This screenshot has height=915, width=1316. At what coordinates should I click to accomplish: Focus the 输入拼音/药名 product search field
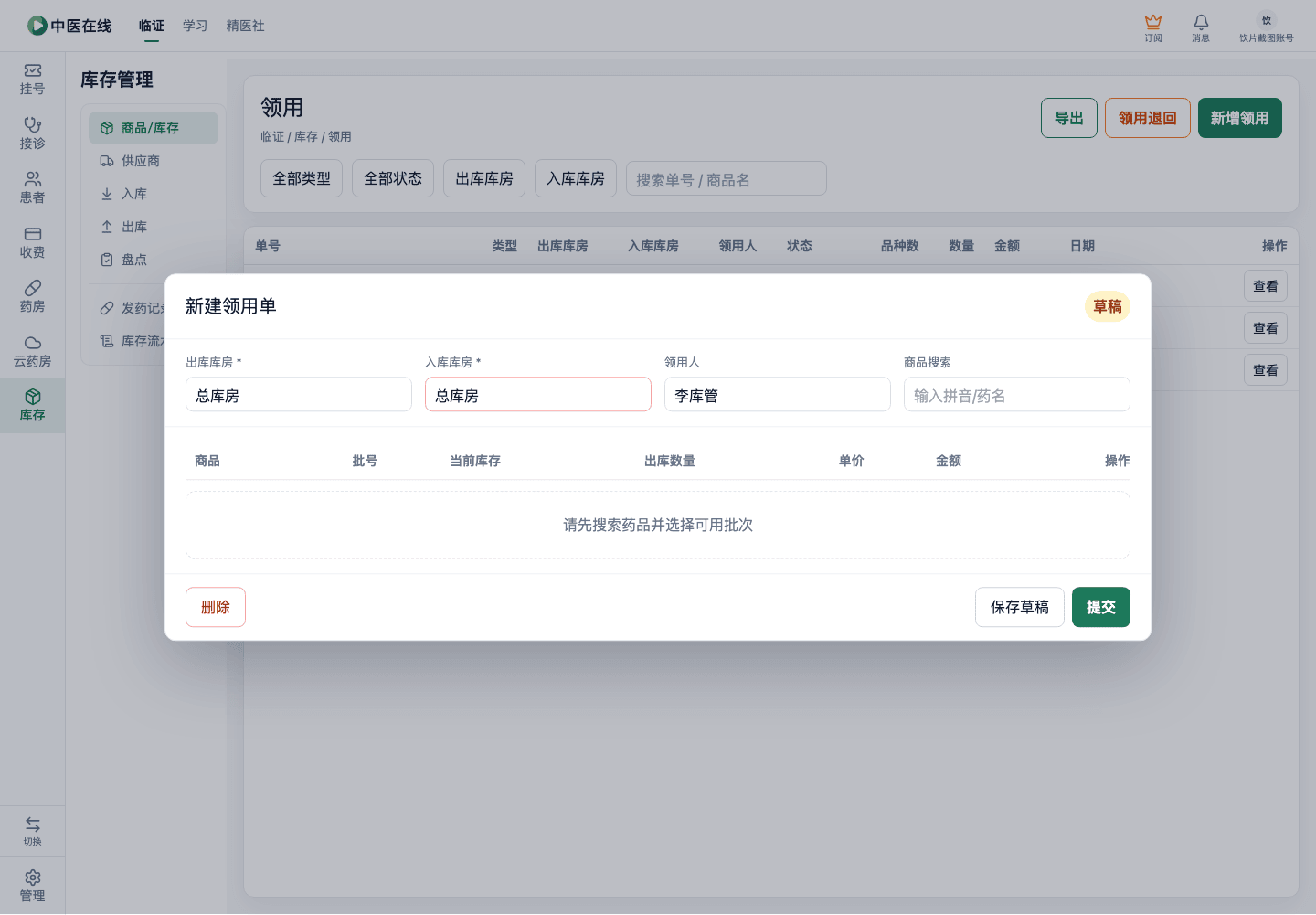(x=1017, y=395)
